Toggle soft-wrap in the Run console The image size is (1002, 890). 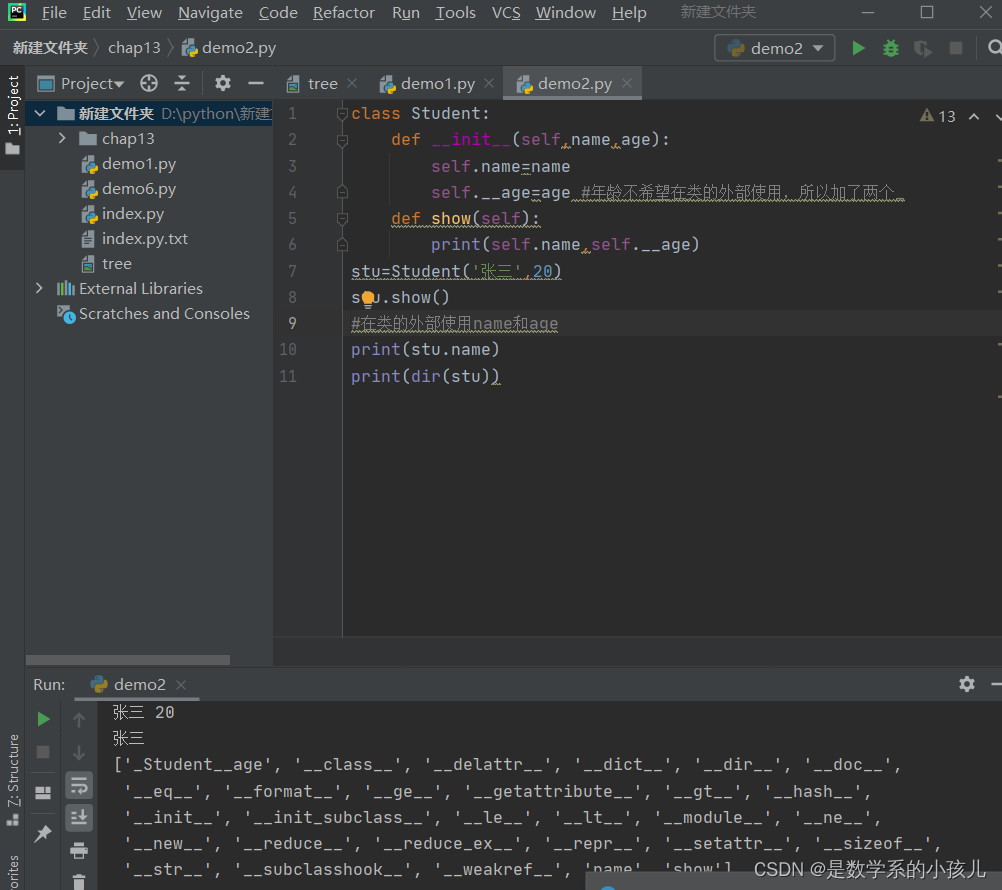pos(79,786)
